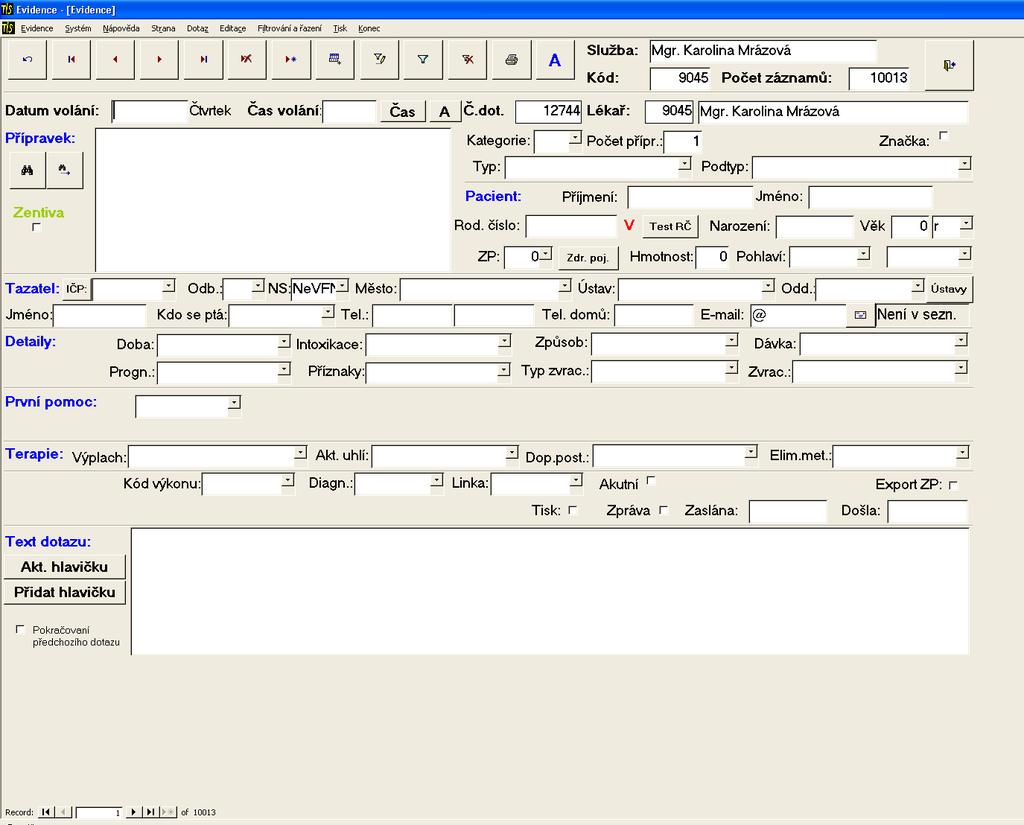This screenshot has height=825, width=1024.
Task: Open the Konec menu
Action: 369,28
